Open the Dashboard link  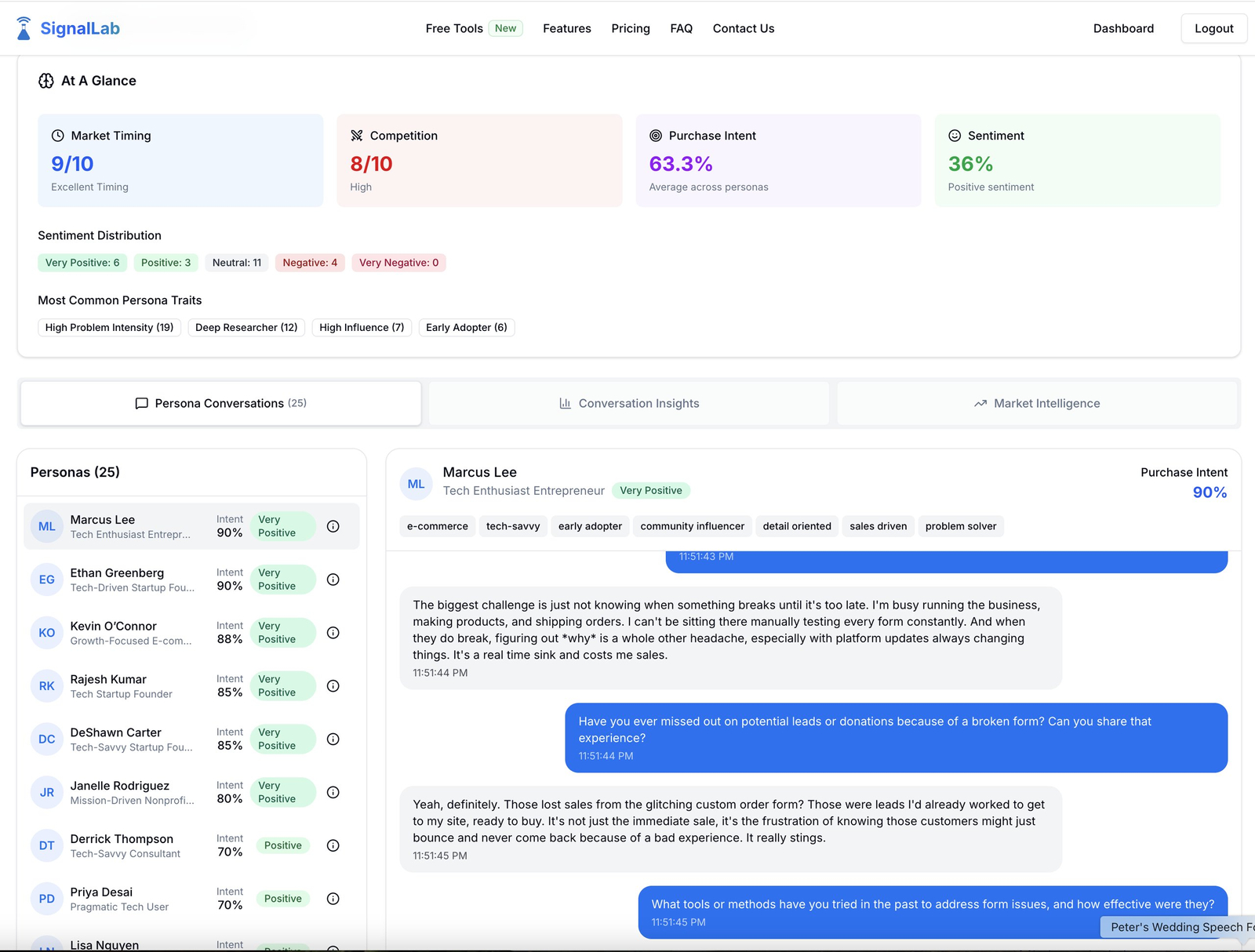point(1123,28)
